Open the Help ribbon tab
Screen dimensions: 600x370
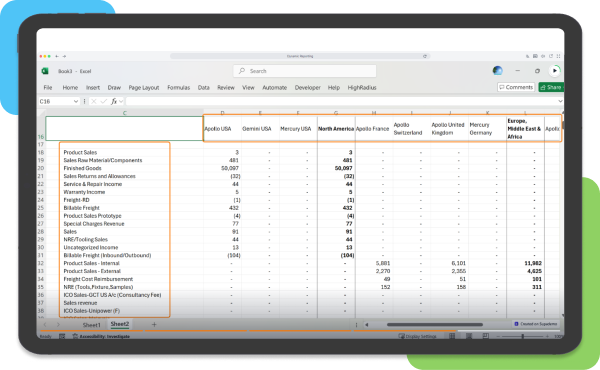[334, 88]
